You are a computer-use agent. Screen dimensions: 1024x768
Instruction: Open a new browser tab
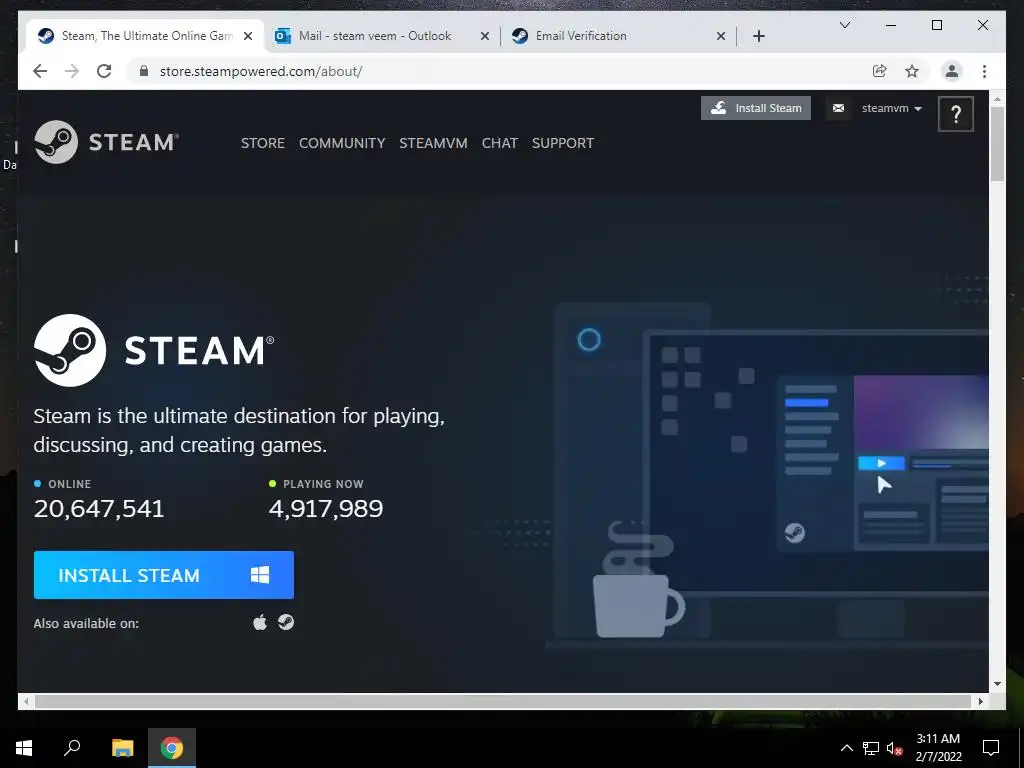click(759, 36)
